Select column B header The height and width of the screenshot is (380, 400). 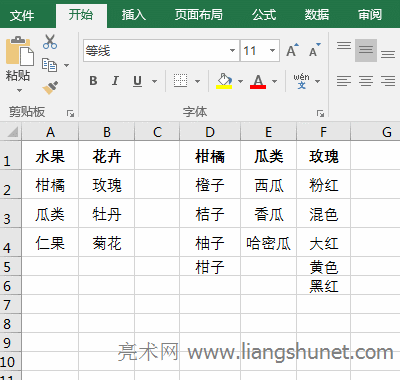pos(107,132)
